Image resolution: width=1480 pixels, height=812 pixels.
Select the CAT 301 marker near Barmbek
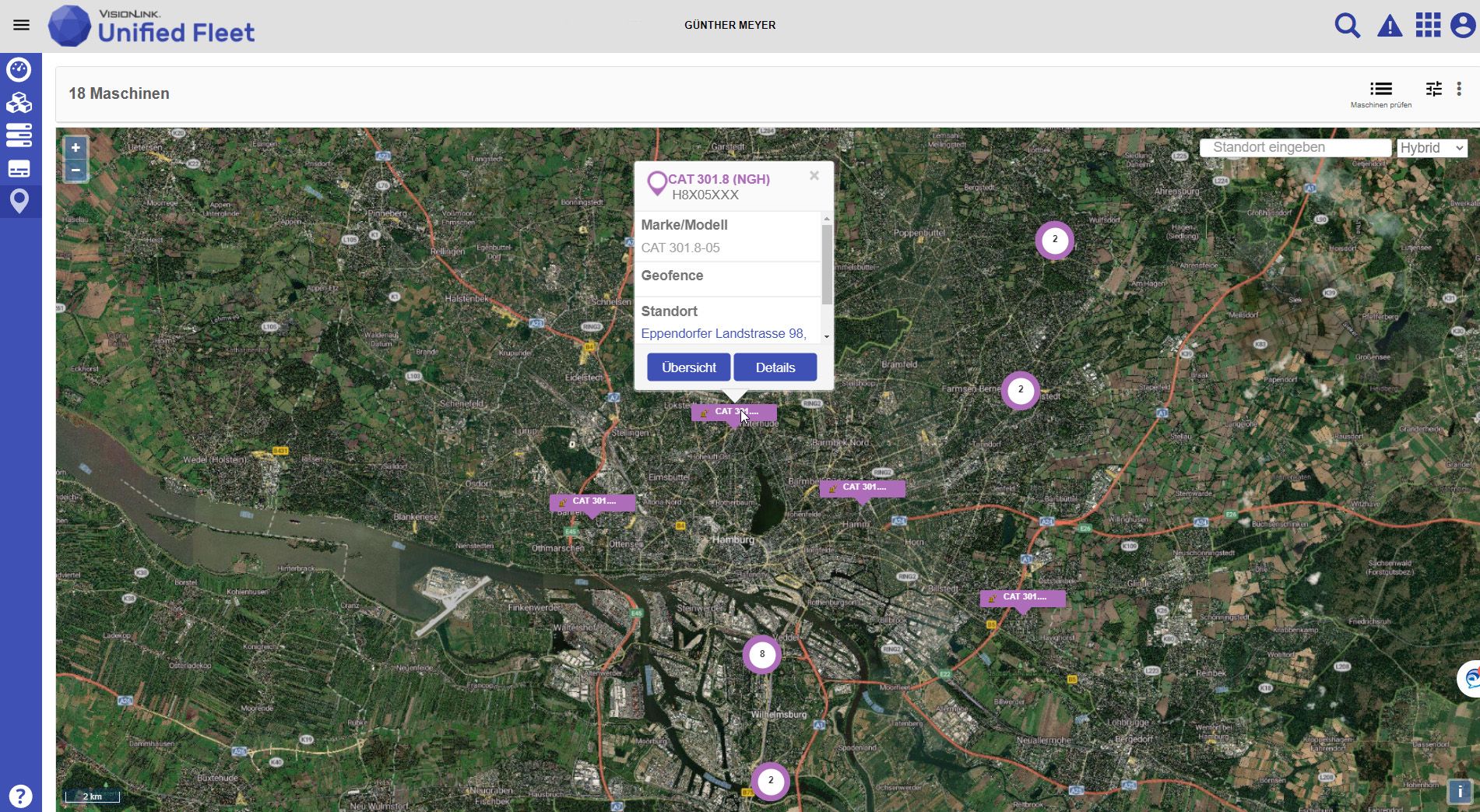862,489
